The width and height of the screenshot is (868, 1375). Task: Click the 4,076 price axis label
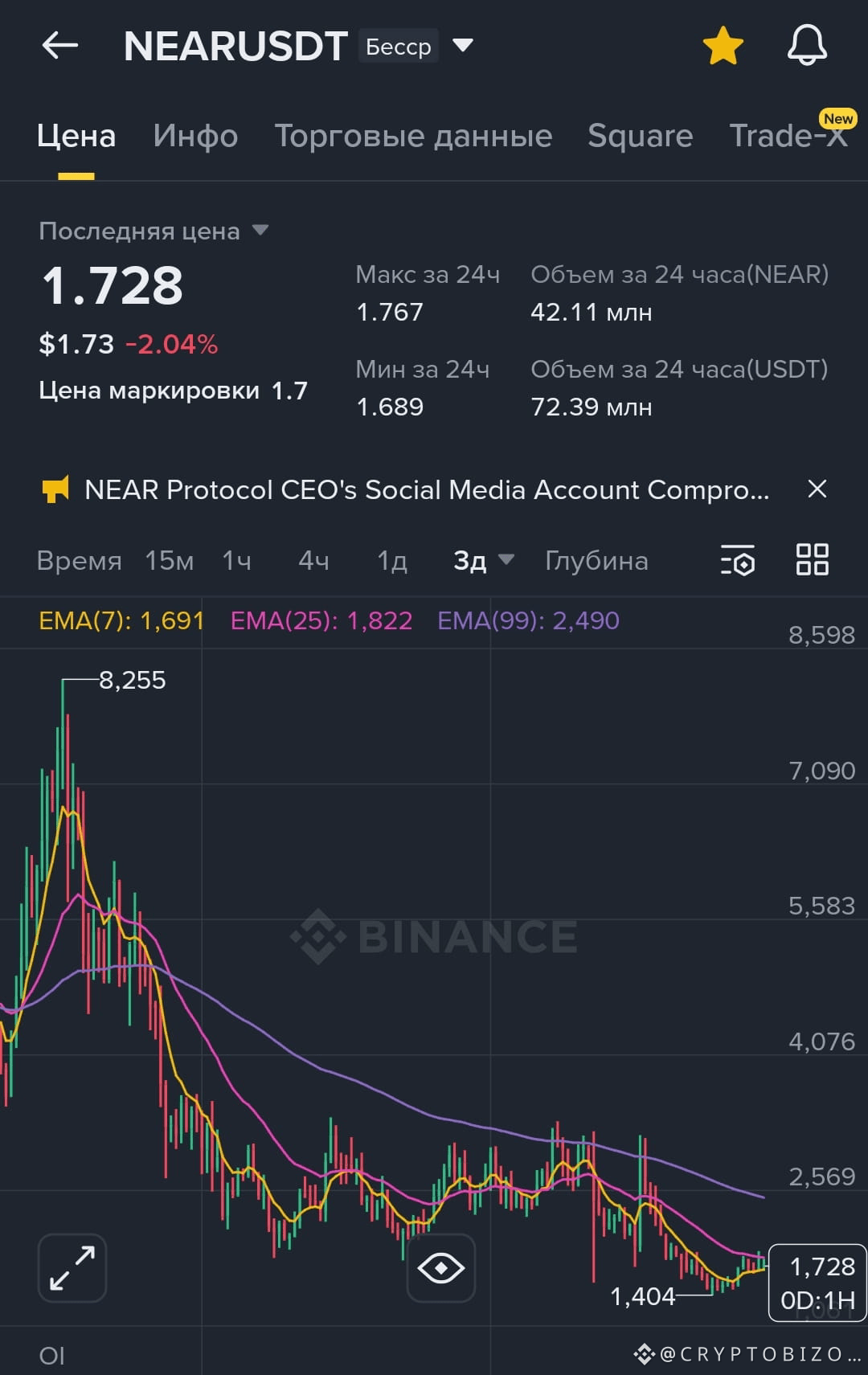click(821, 1041)
